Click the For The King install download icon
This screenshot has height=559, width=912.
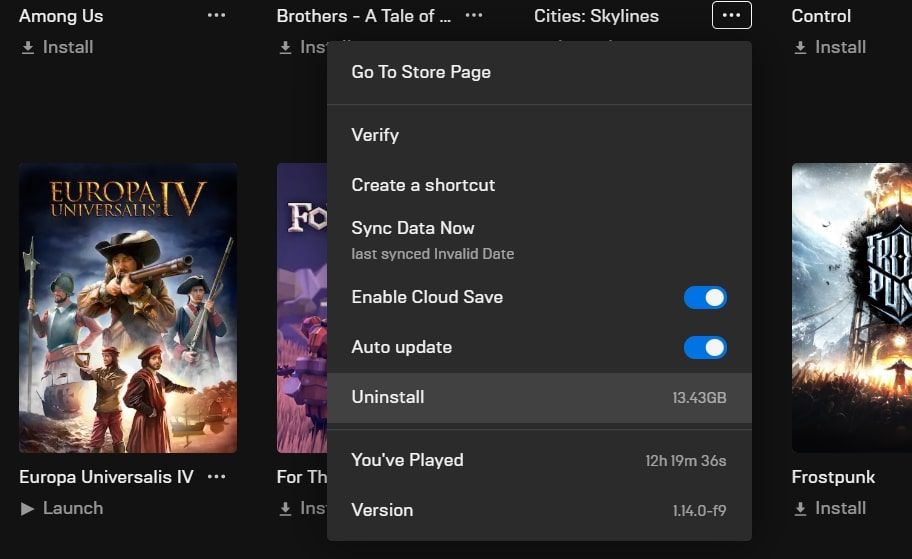tap(285, 508)
